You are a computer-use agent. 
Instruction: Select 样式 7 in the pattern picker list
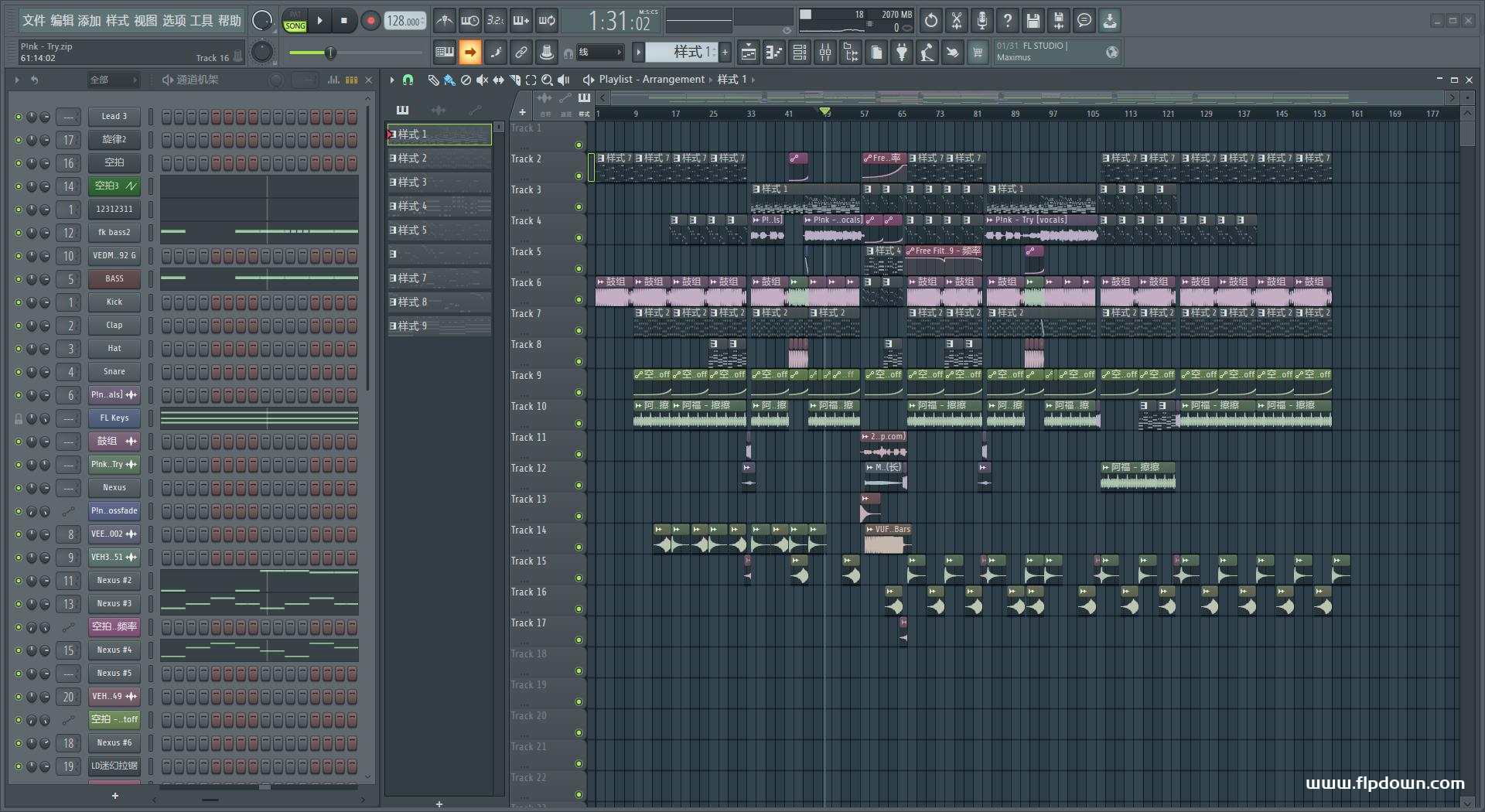439,278
